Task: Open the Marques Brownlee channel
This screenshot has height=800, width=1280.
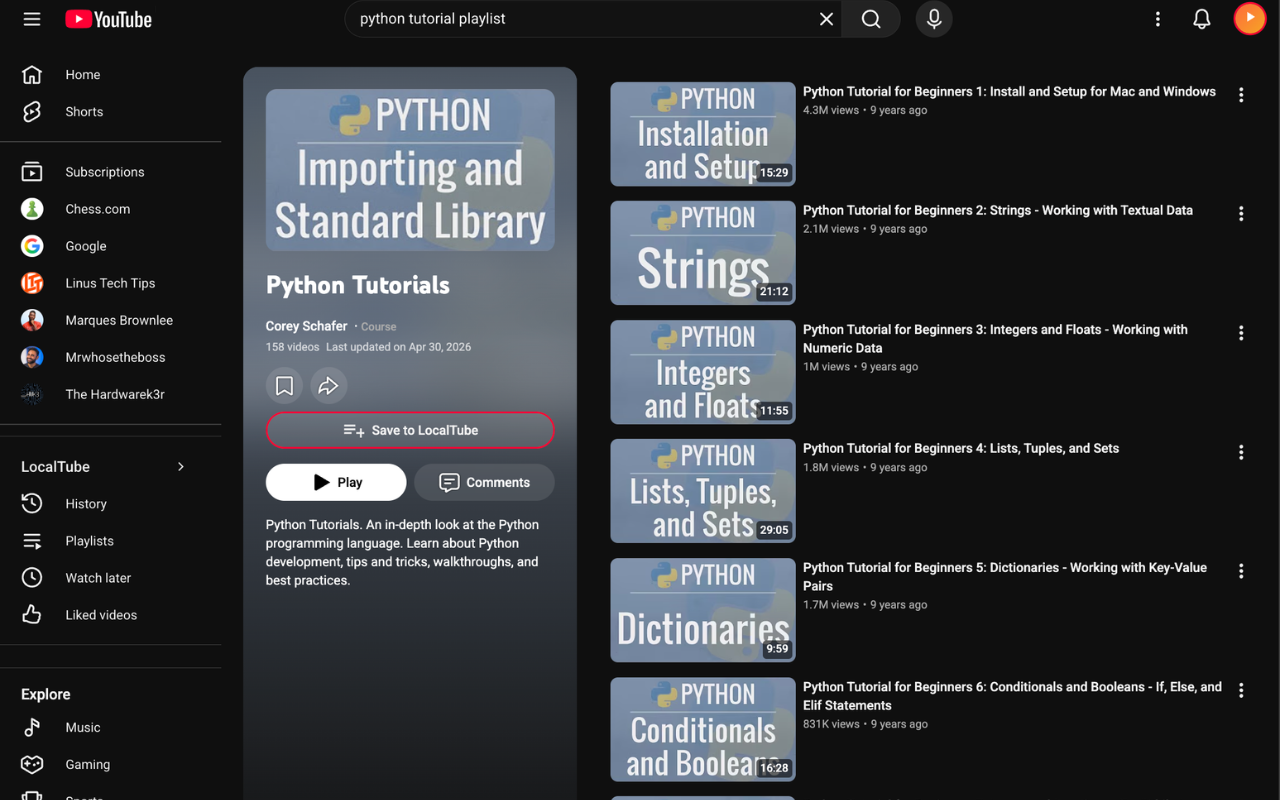Action: pos(110,320)
